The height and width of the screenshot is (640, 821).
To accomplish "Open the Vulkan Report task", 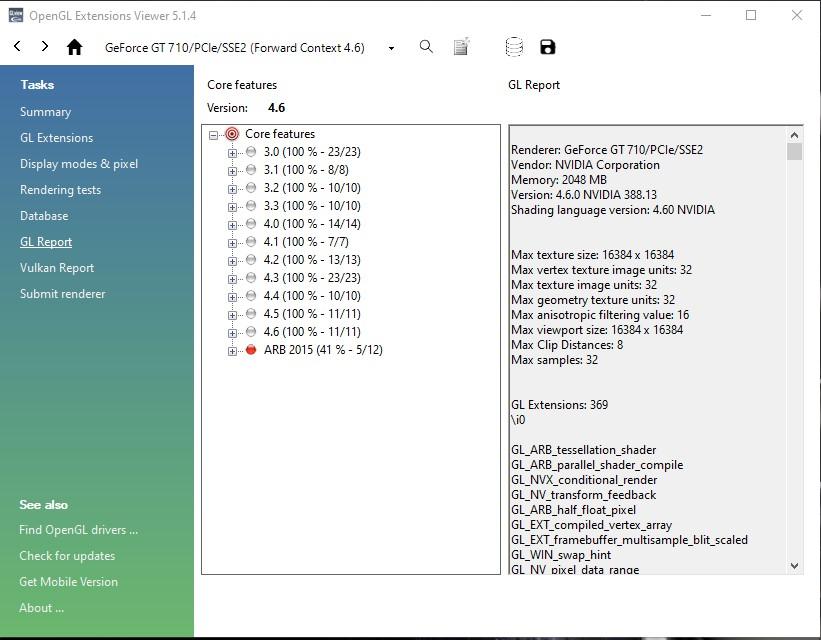I will [x=57, y=268].
